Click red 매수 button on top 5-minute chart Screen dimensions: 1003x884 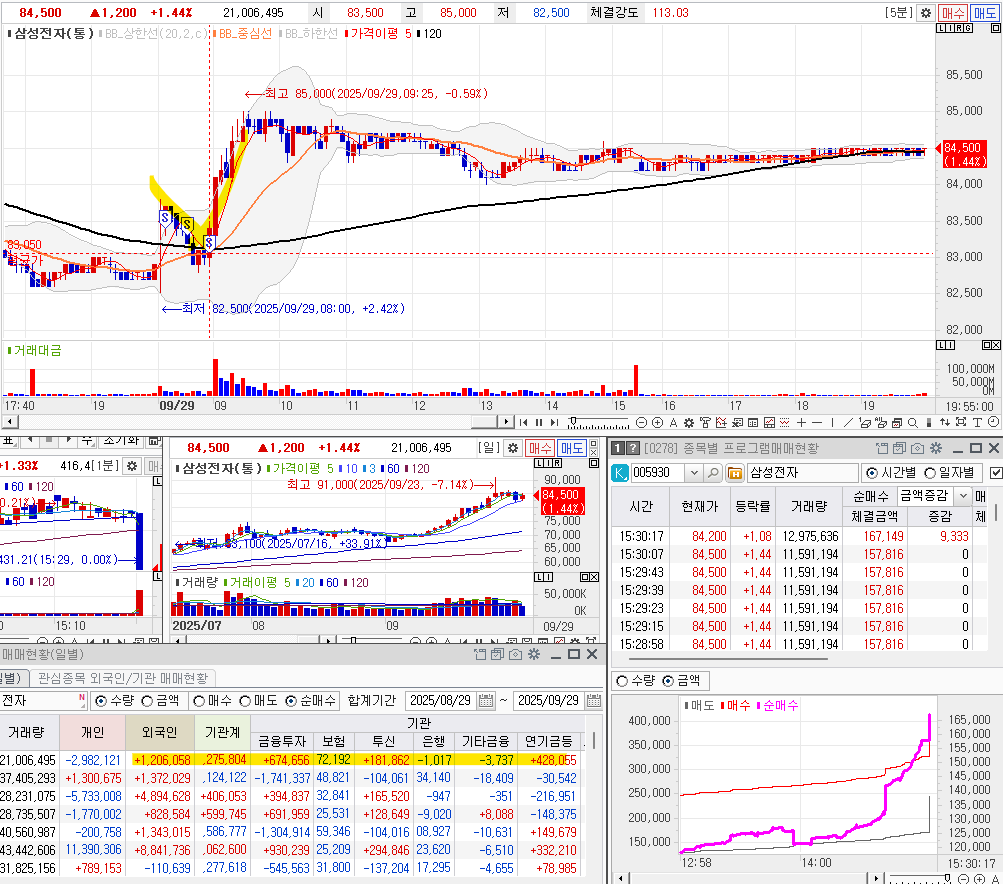click(952, 13)
